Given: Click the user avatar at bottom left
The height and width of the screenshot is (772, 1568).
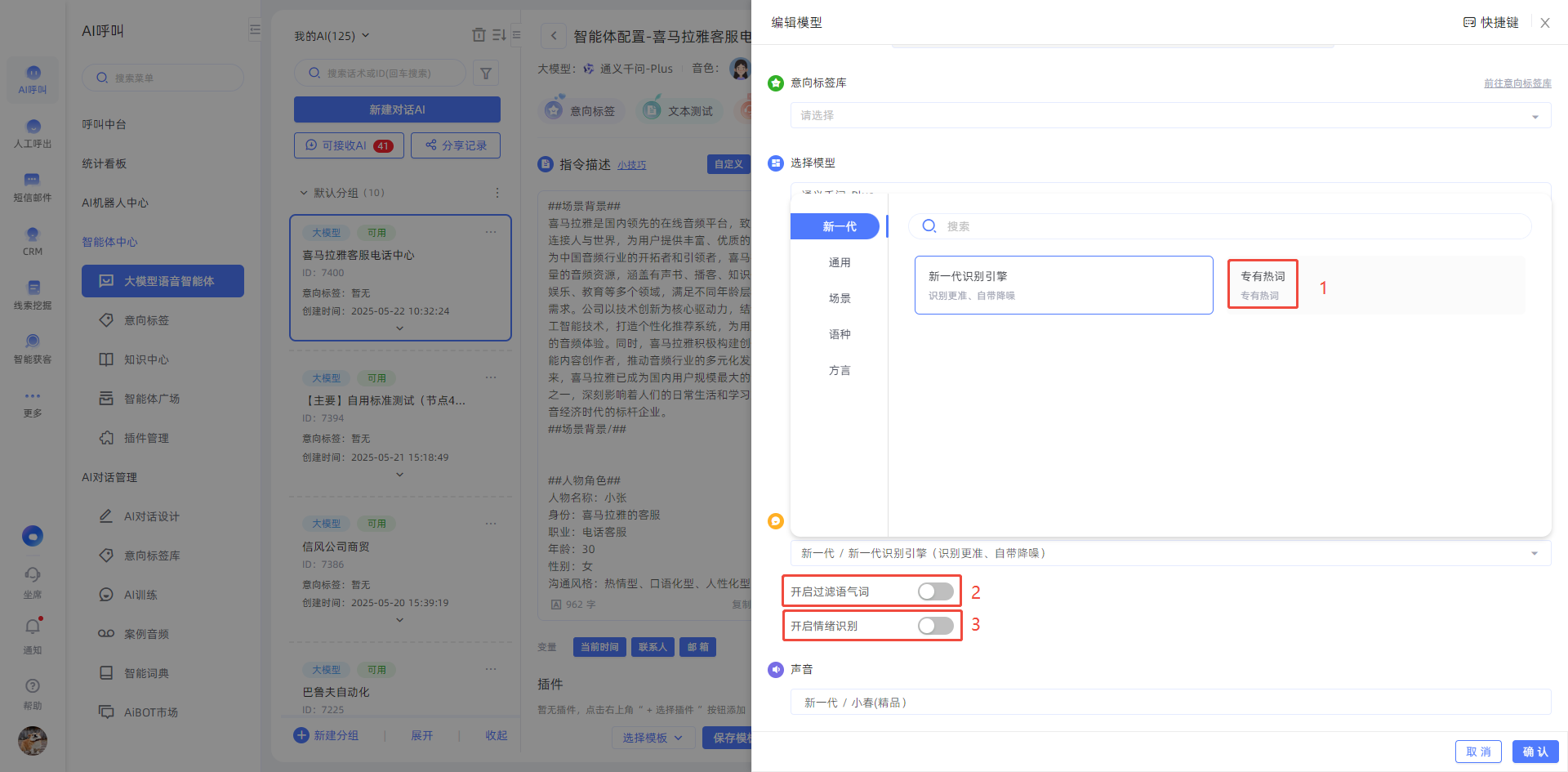Looking at the screenshot, I should 33,741.
